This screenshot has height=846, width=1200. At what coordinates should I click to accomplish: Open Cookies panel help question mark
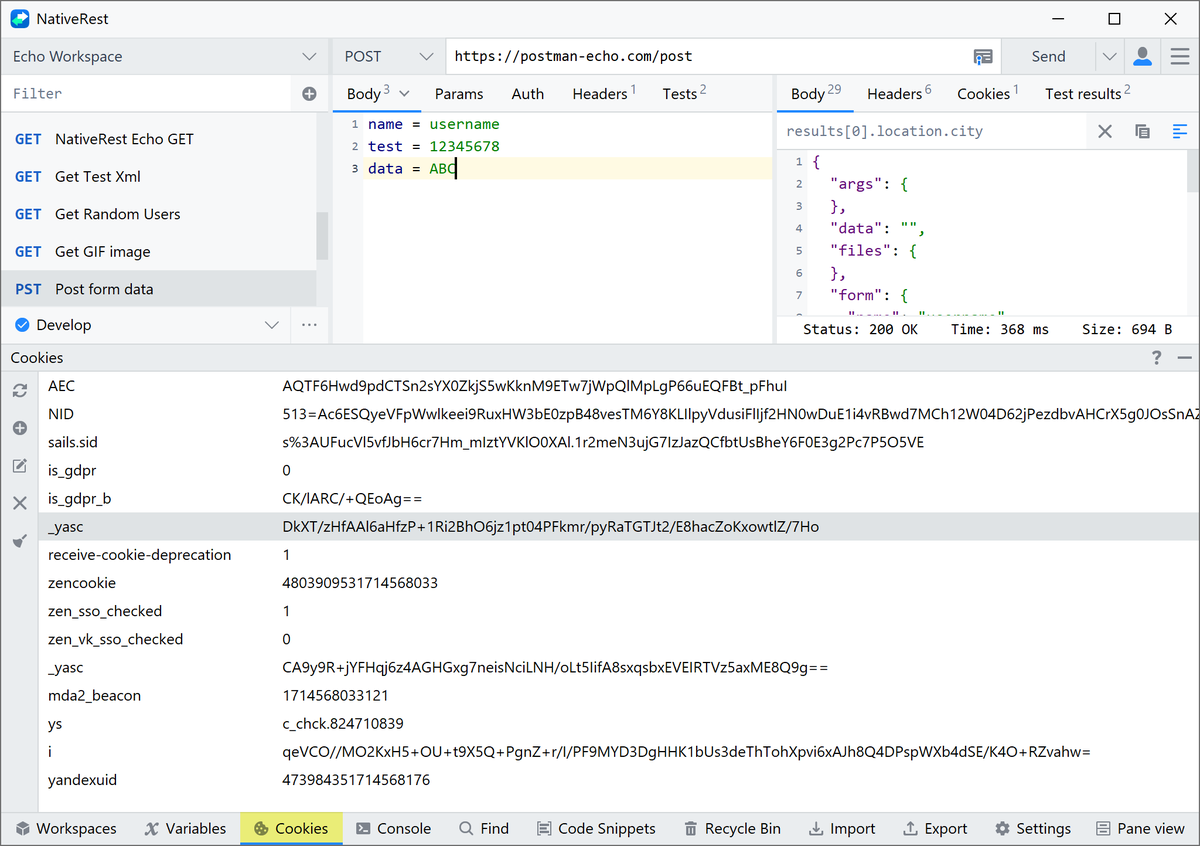coord(1157,358)
